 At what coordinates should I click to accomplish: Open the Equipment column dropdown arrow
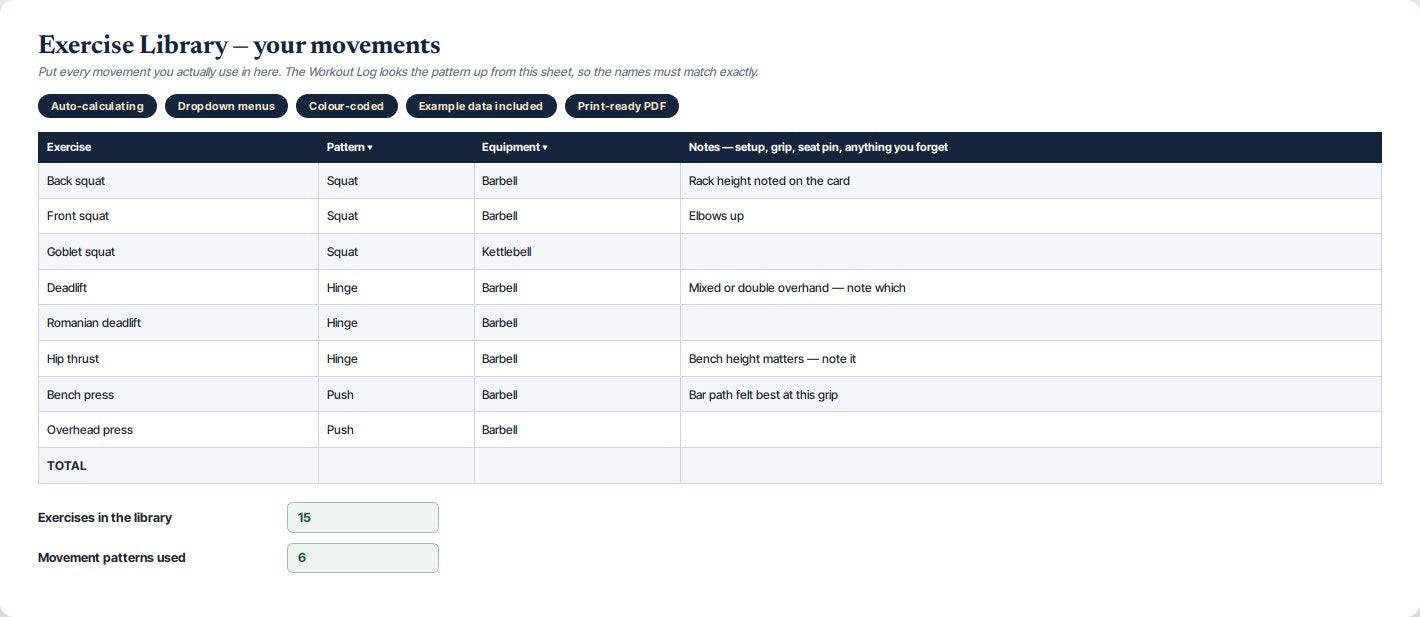[545, 148]
